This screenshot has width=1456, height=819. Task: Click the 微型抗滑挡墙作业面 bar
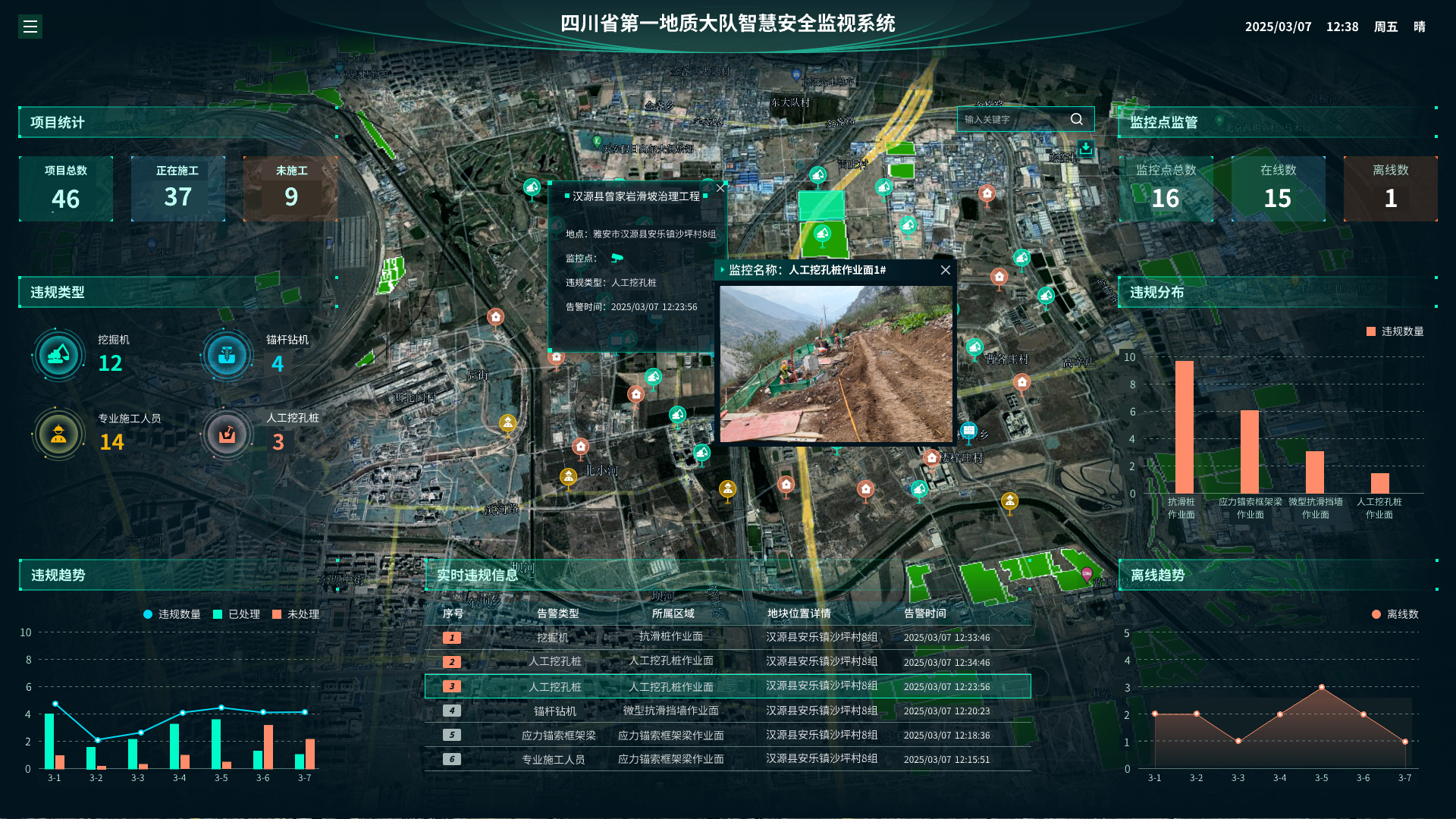(x=1315, y=472)
